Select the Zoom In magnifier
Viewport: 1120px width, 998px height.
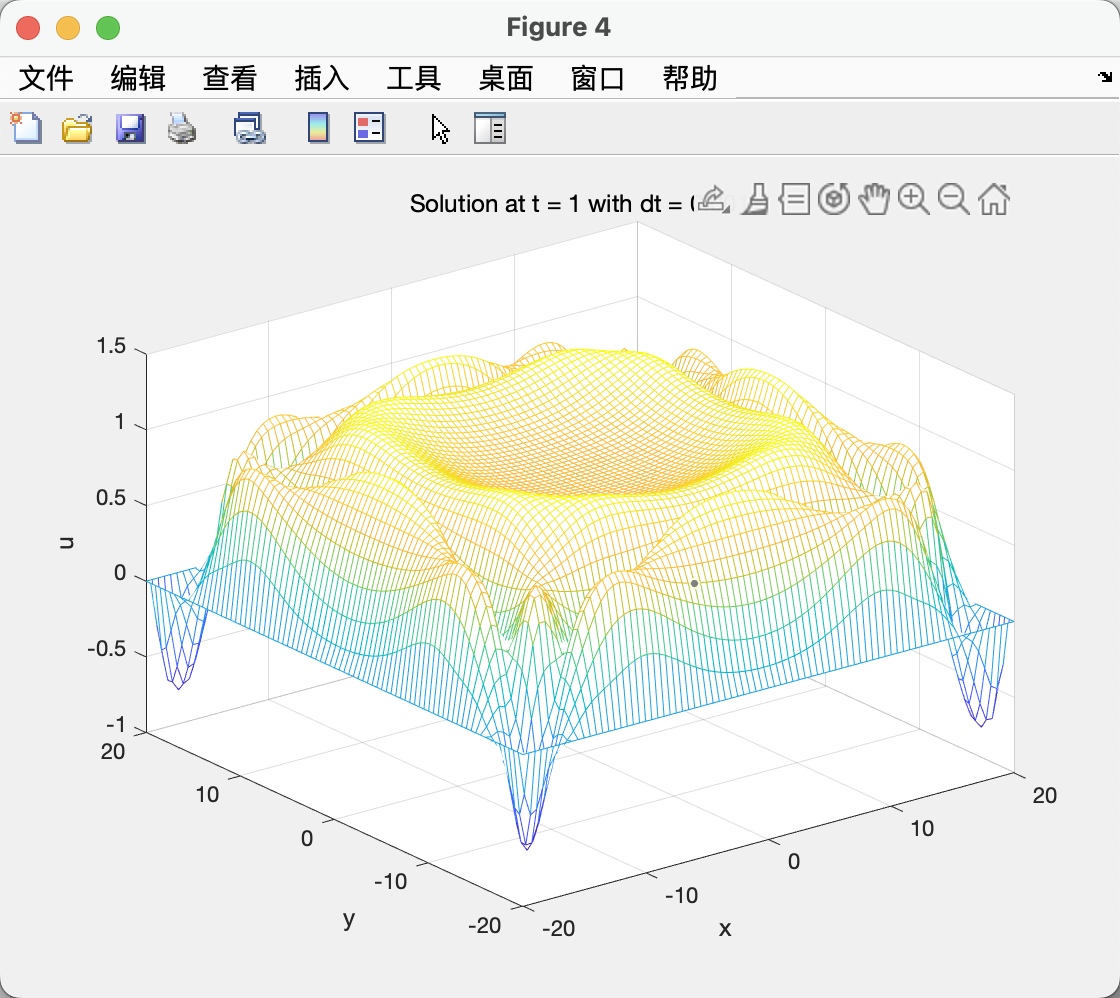click(914, 200)
